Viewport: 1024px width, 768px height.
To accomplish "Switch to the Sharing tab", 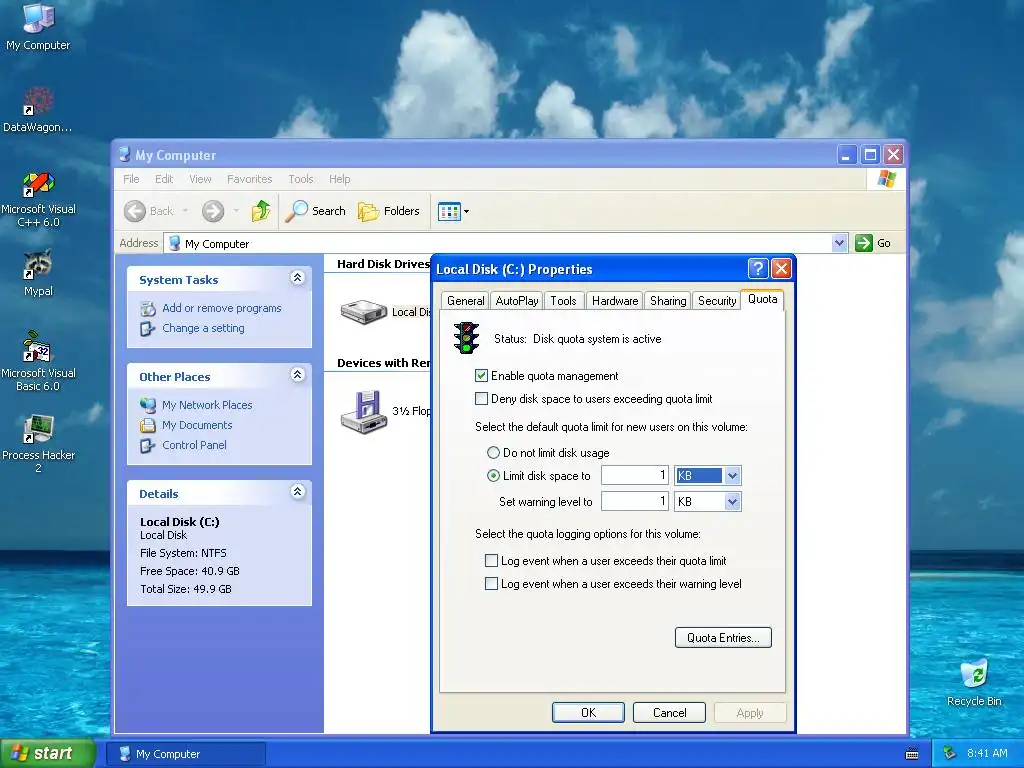I will click(668, 300).
